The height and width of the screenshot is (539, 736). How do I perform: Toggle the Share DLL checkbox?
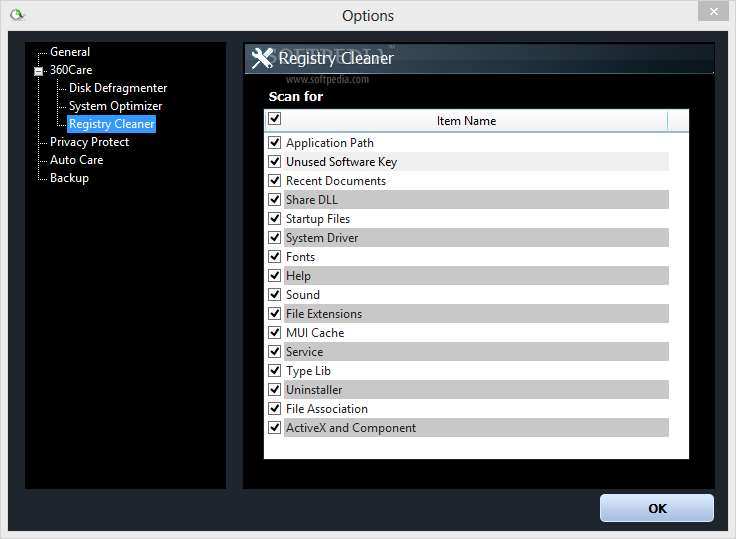coord(275,200)
